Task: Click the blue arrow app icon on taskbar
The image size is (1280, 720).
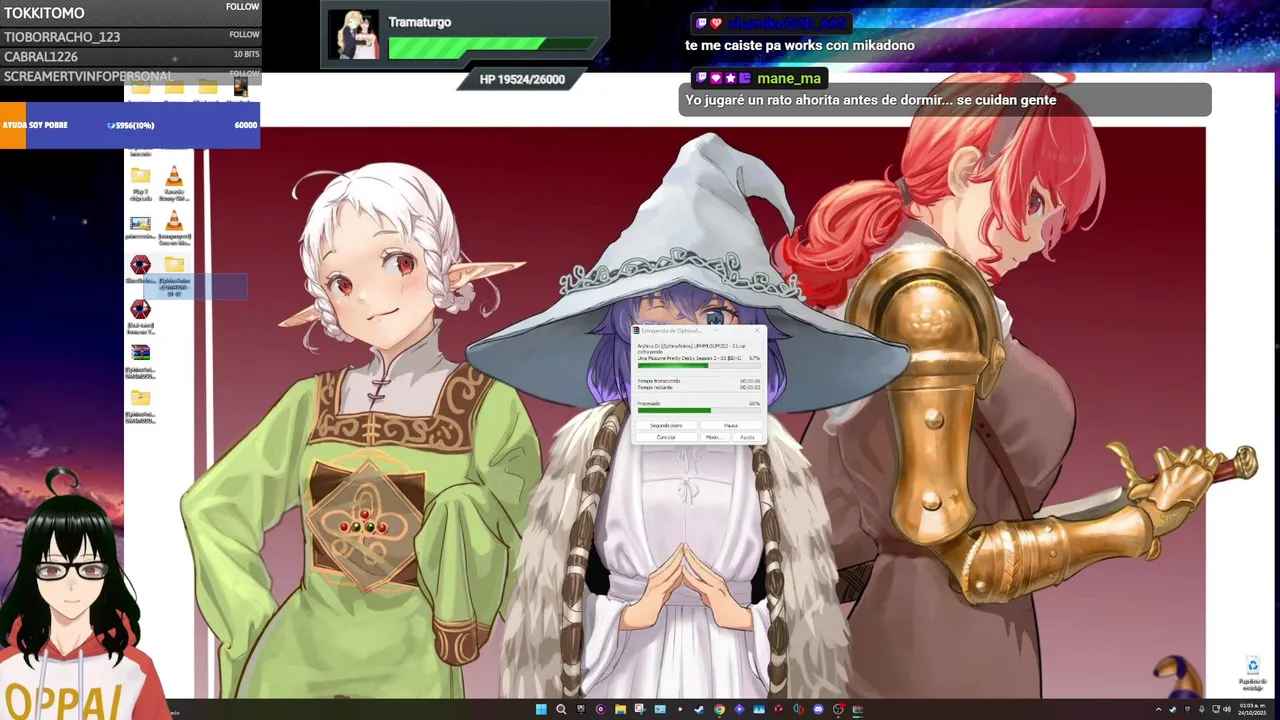Action: click(739, 709)
